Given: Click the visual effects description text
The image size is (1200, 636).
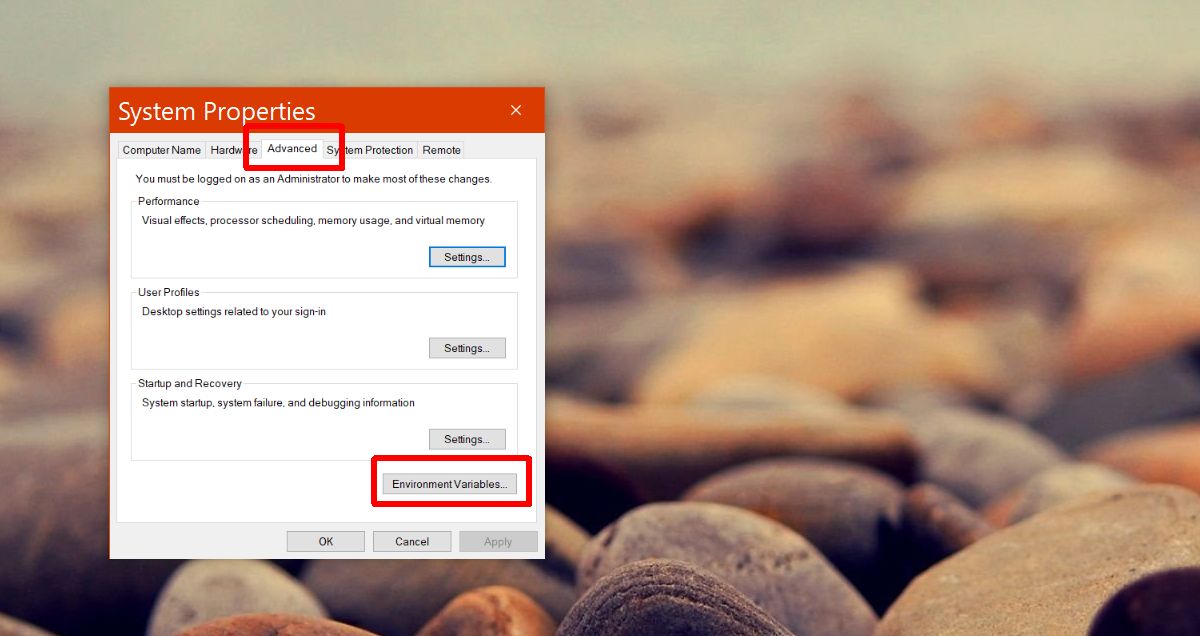Looking at the screenshot, I should point(313,220).
